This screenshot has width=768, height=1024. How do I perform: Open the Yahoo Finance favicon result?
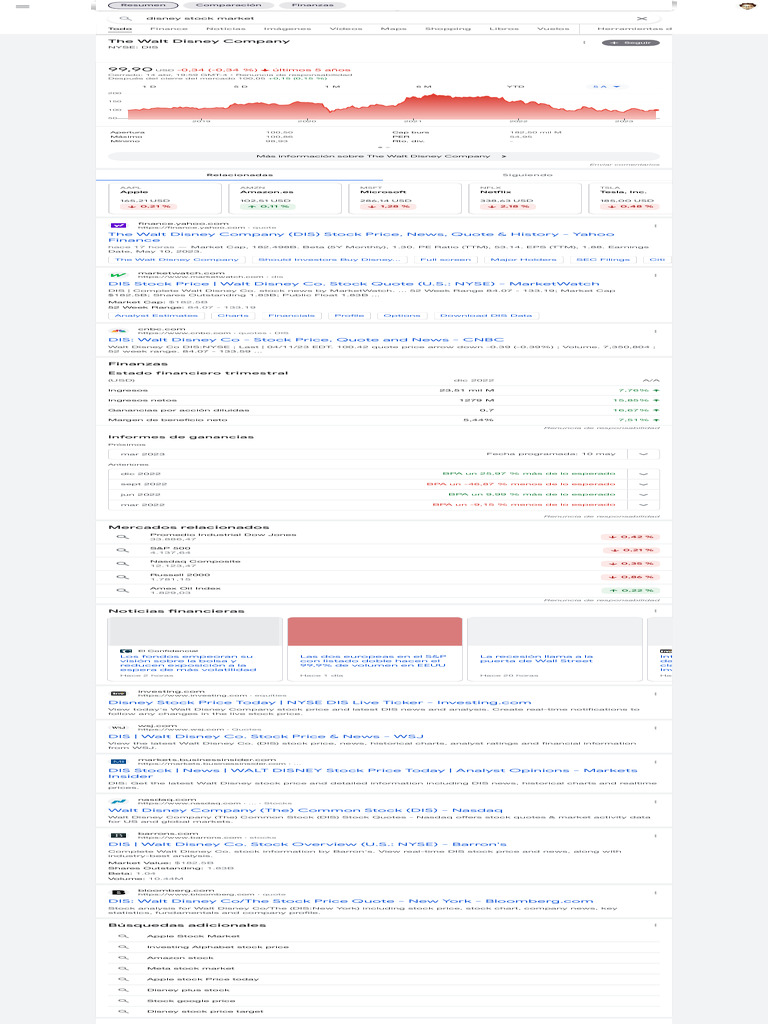tap(118, 225)
